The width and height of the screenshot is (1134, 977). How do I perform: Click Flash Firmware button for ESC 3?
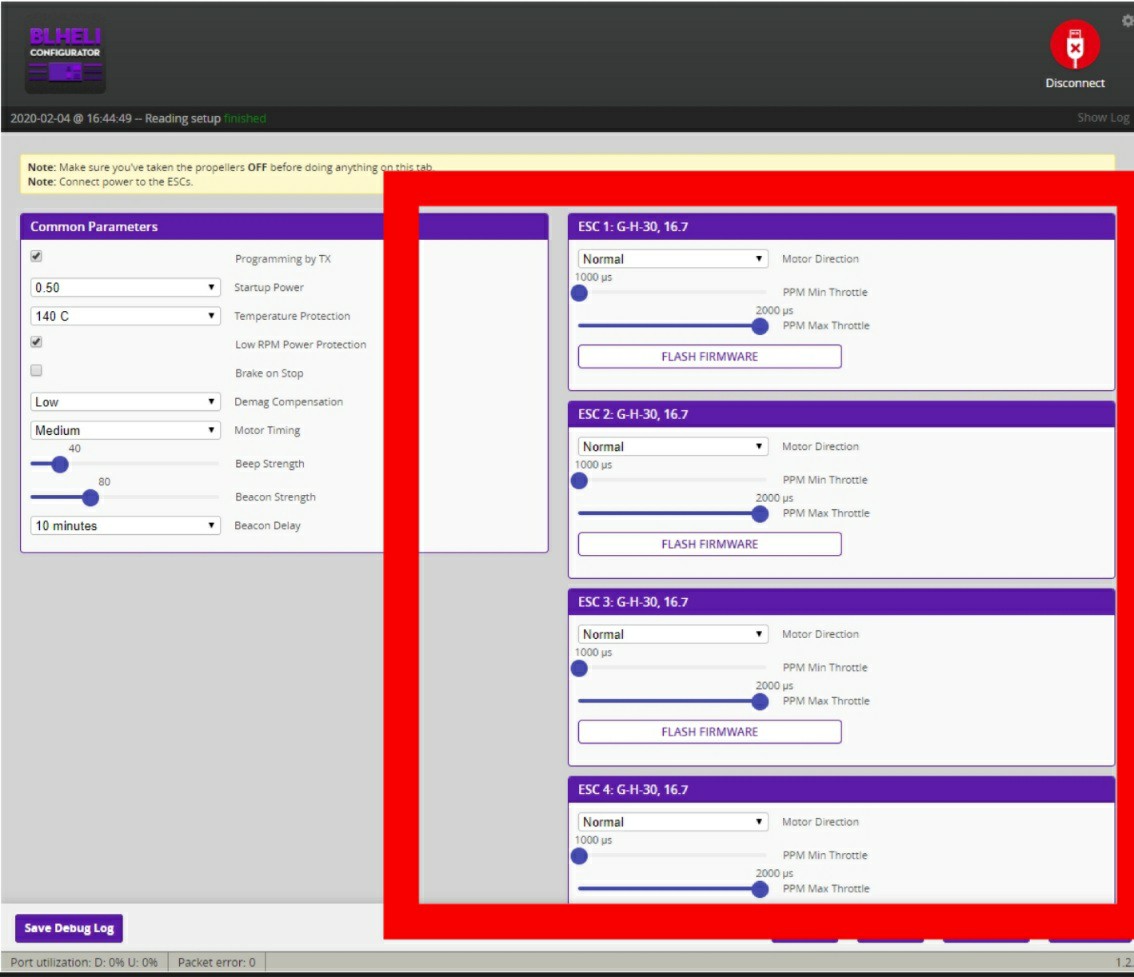709,732
